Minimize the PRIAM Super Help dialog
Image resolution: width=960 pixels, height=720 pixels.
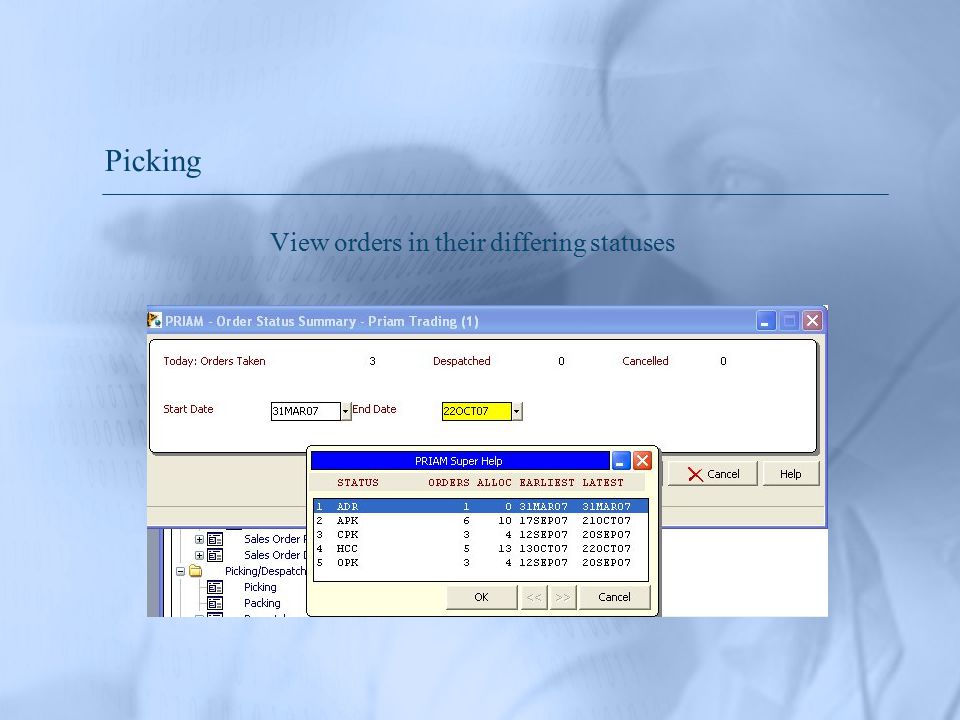[x=621, y=460]
